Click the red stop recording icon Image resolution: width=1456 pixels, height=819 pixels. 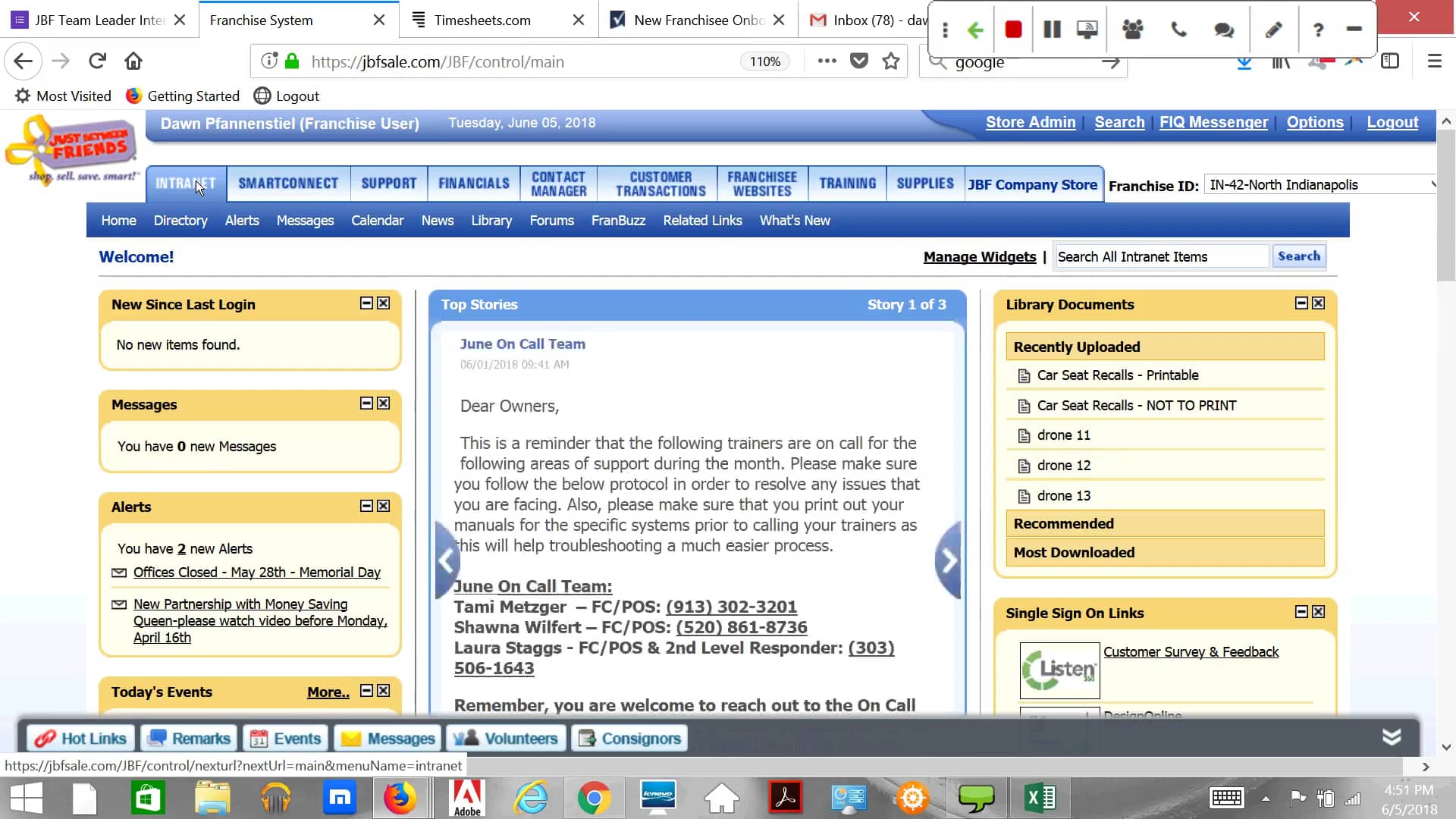1013,30
